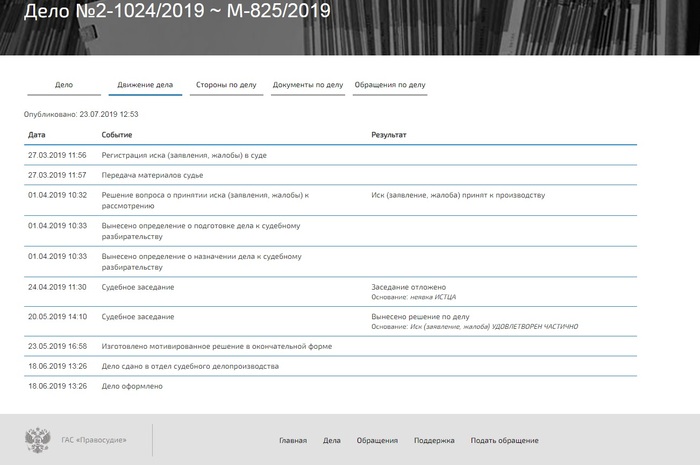
Task: Open the Поддержка footer link
Action: [434, 440]
